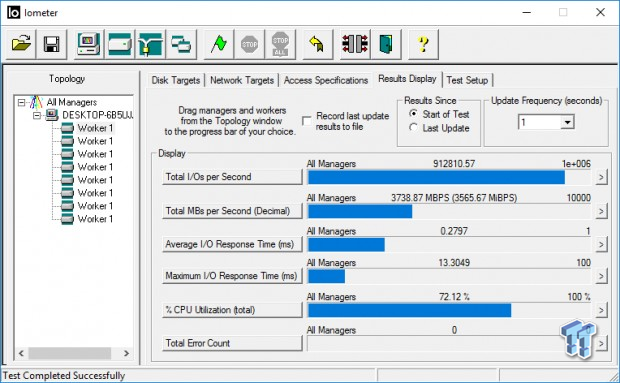Collapse the DESKTOP-6B5UJJ manager node
The width and height of the screenshot is (620, 383).
tap(37, 115)
